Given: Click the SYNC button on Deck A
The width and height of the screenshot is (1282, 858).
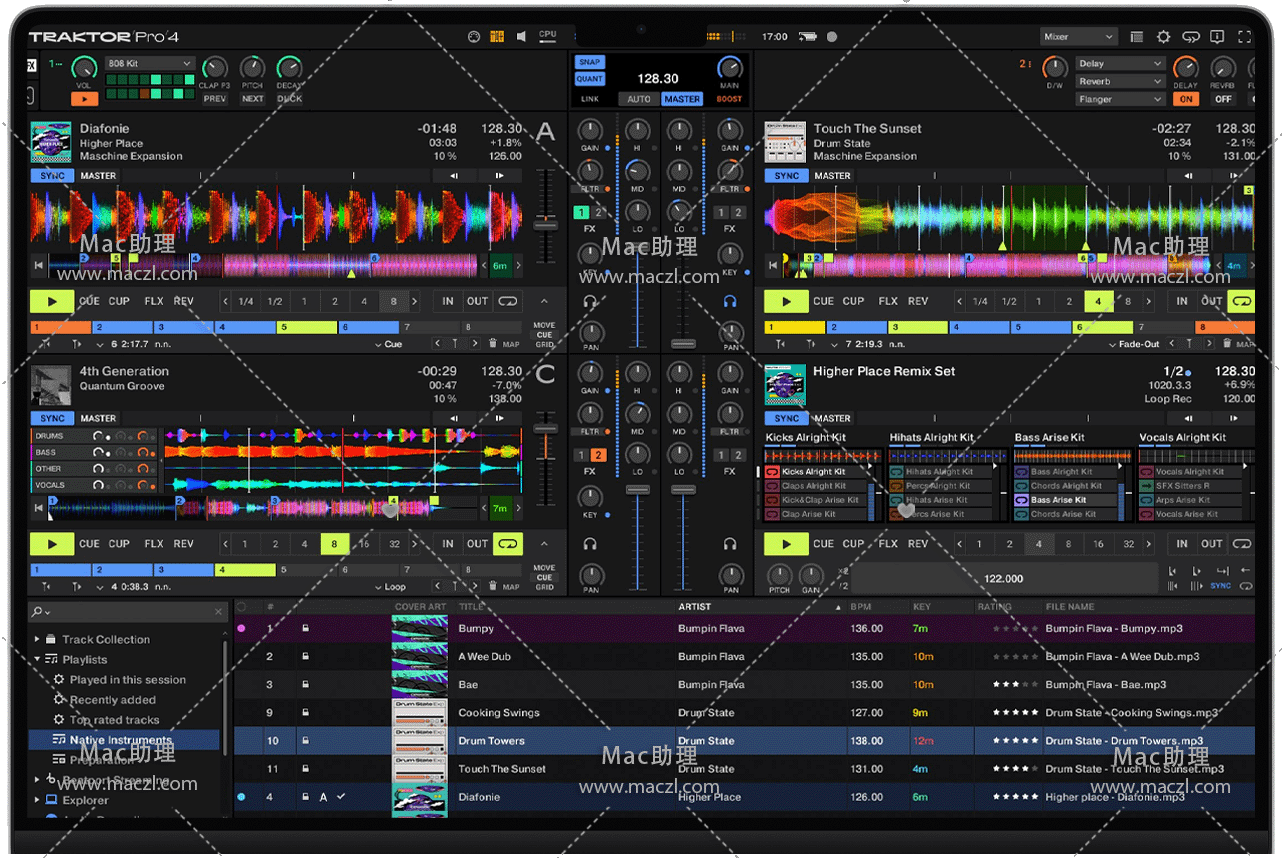Looking at the screenshot, I should click(52, 176).
